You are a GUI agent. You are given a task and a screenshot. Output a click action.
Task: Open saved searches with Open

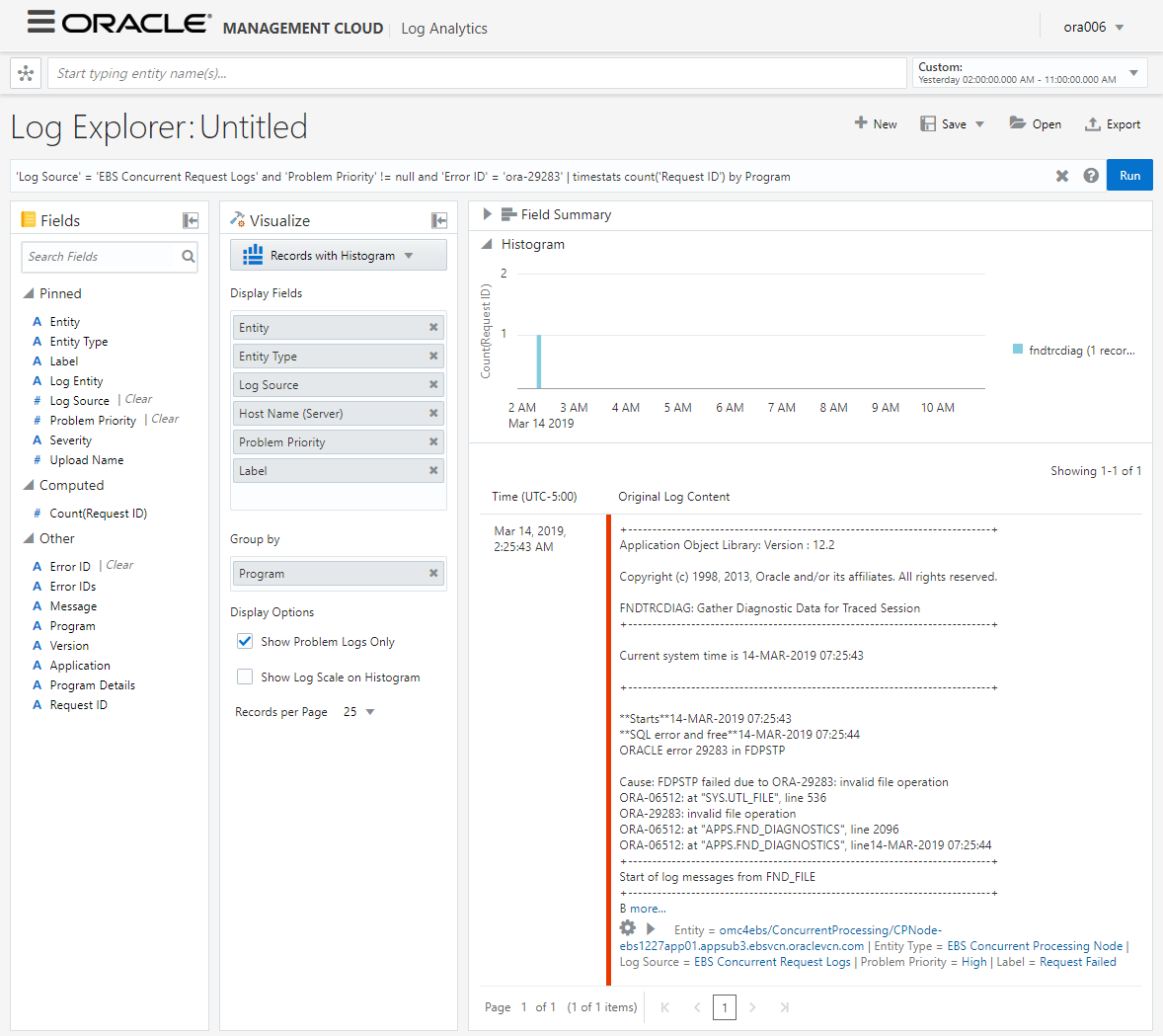tap(1035, 123)
